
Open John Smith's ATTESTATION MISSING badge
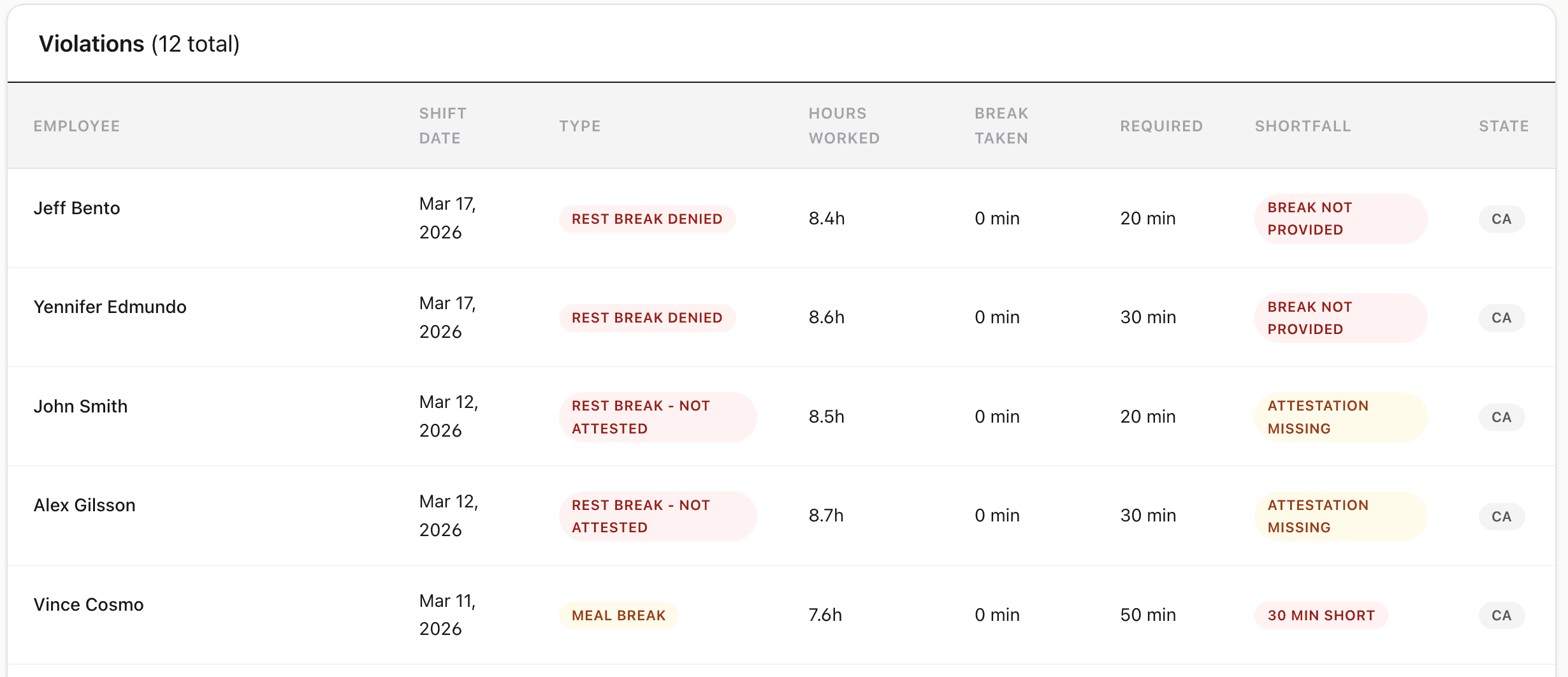(x=1339, y=417)
